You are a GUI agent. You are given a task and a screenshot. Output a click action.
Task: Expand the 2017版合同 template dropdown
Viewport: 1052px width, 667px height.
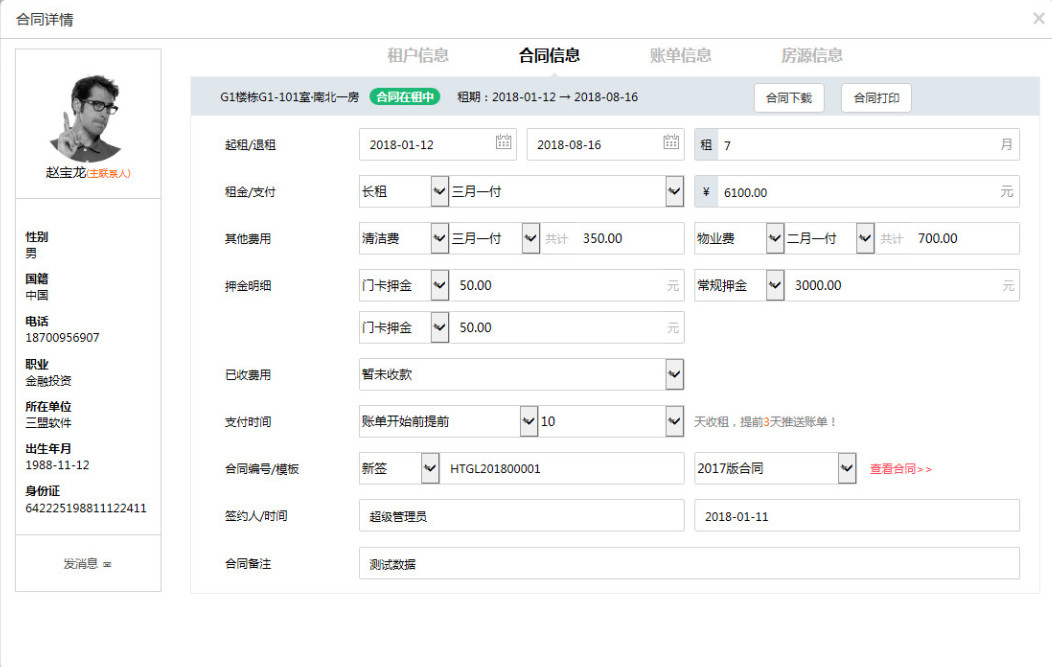(x=846, y=468)
